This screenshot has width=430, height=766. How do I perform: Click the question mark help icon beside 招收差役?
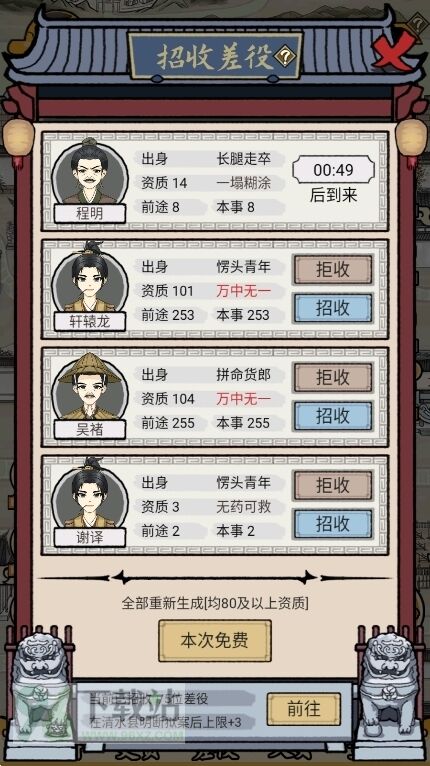coord(284,58)
